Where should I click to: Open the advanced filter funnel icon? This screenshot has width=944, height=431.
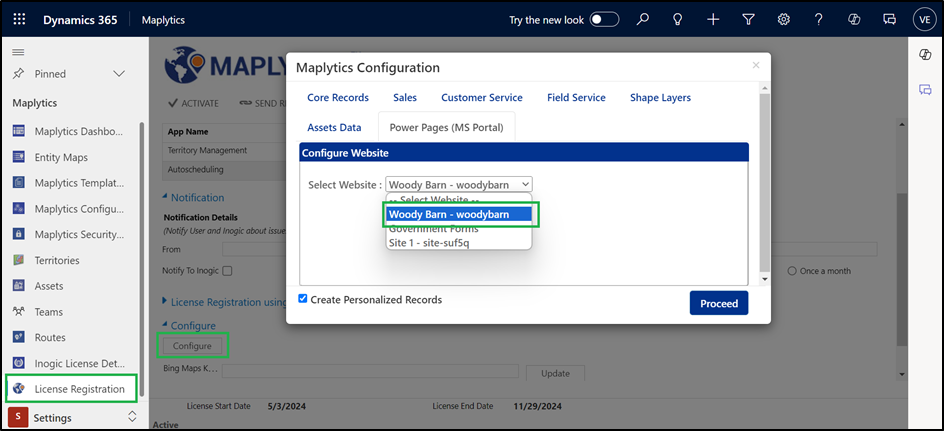click(x=748, y=20)
